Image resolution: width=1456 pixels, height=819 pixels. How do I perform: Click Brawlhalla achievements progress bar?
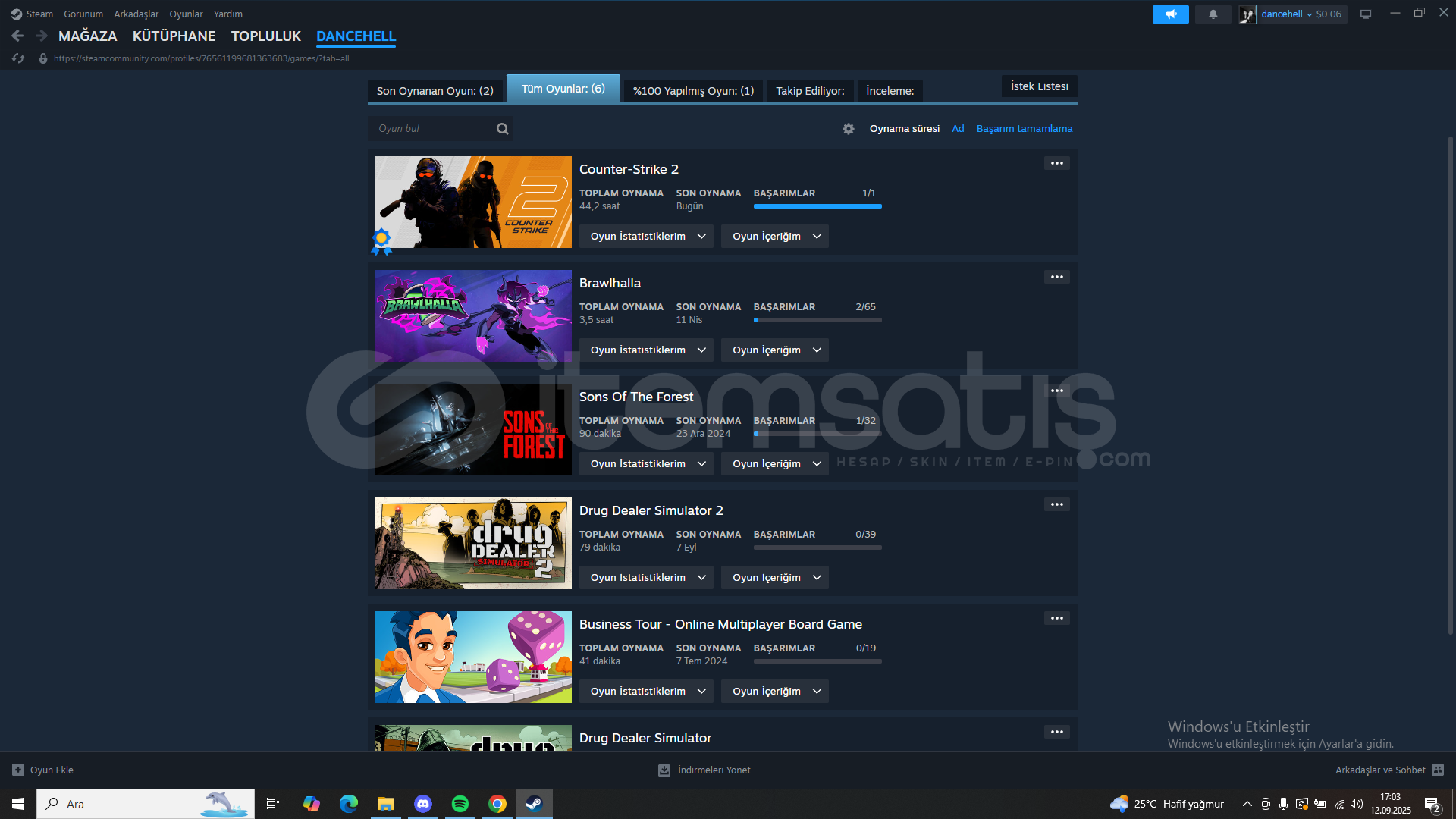[817, 320]
